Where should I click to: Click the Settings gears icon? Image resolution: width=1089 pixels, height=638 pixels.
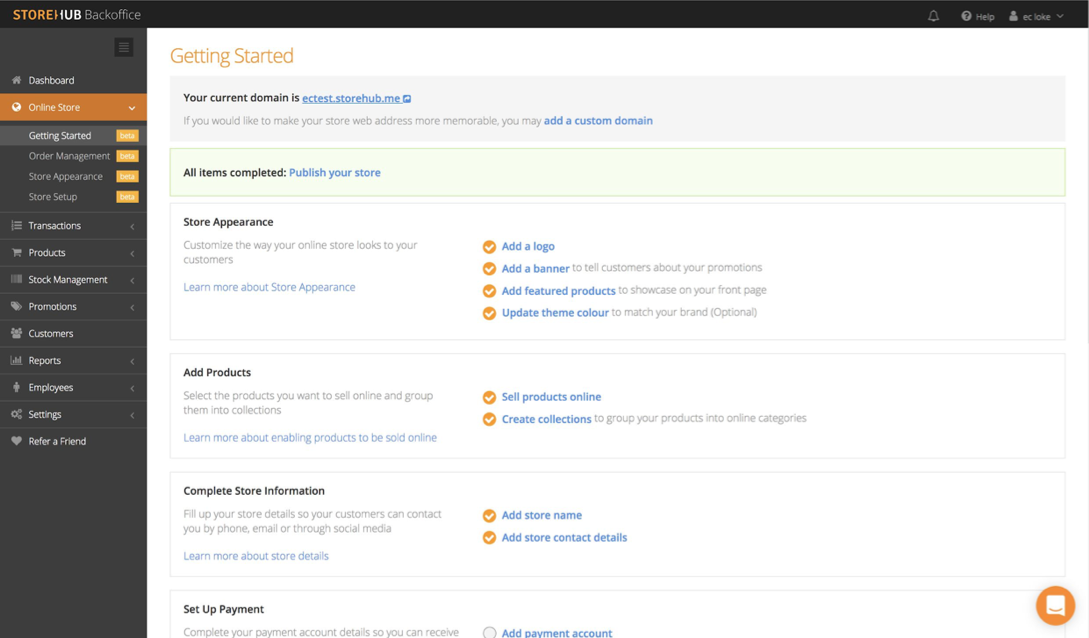pos(17,414)
